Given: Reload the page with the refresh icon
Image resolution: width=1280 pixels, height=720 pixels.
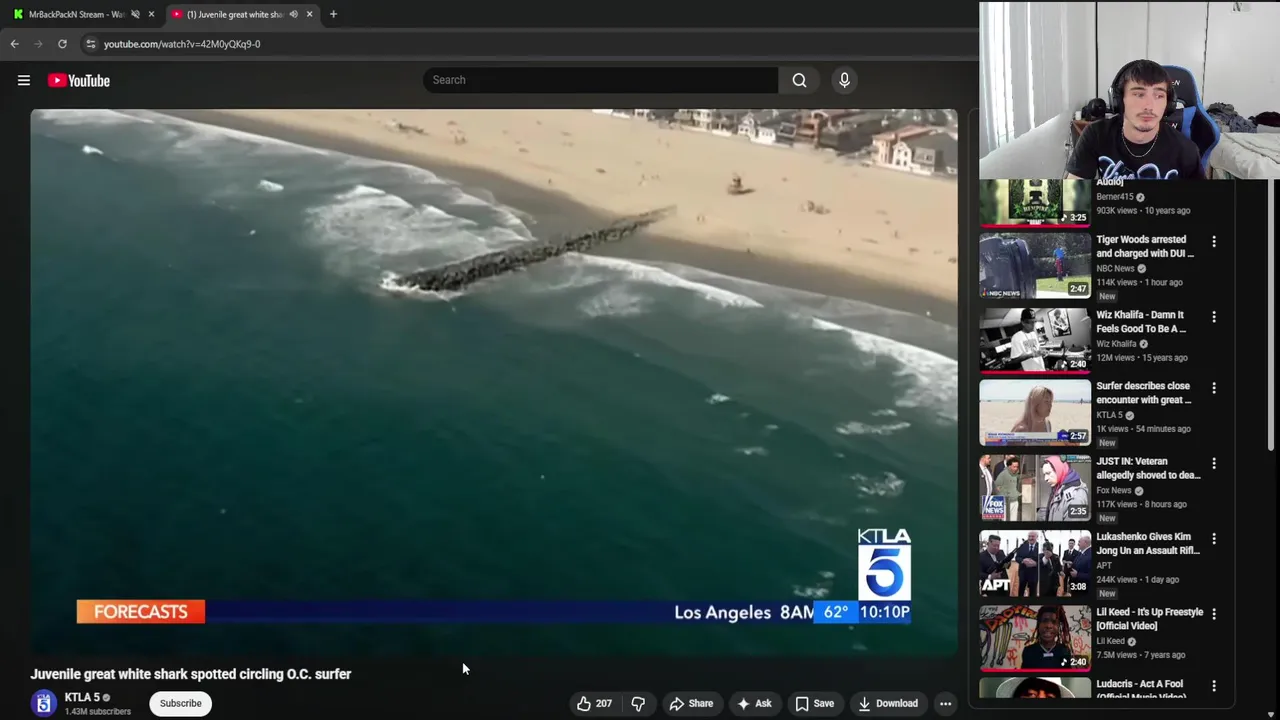Looking at the screenshot, I should pyautogui.click(x=62, y=44).
